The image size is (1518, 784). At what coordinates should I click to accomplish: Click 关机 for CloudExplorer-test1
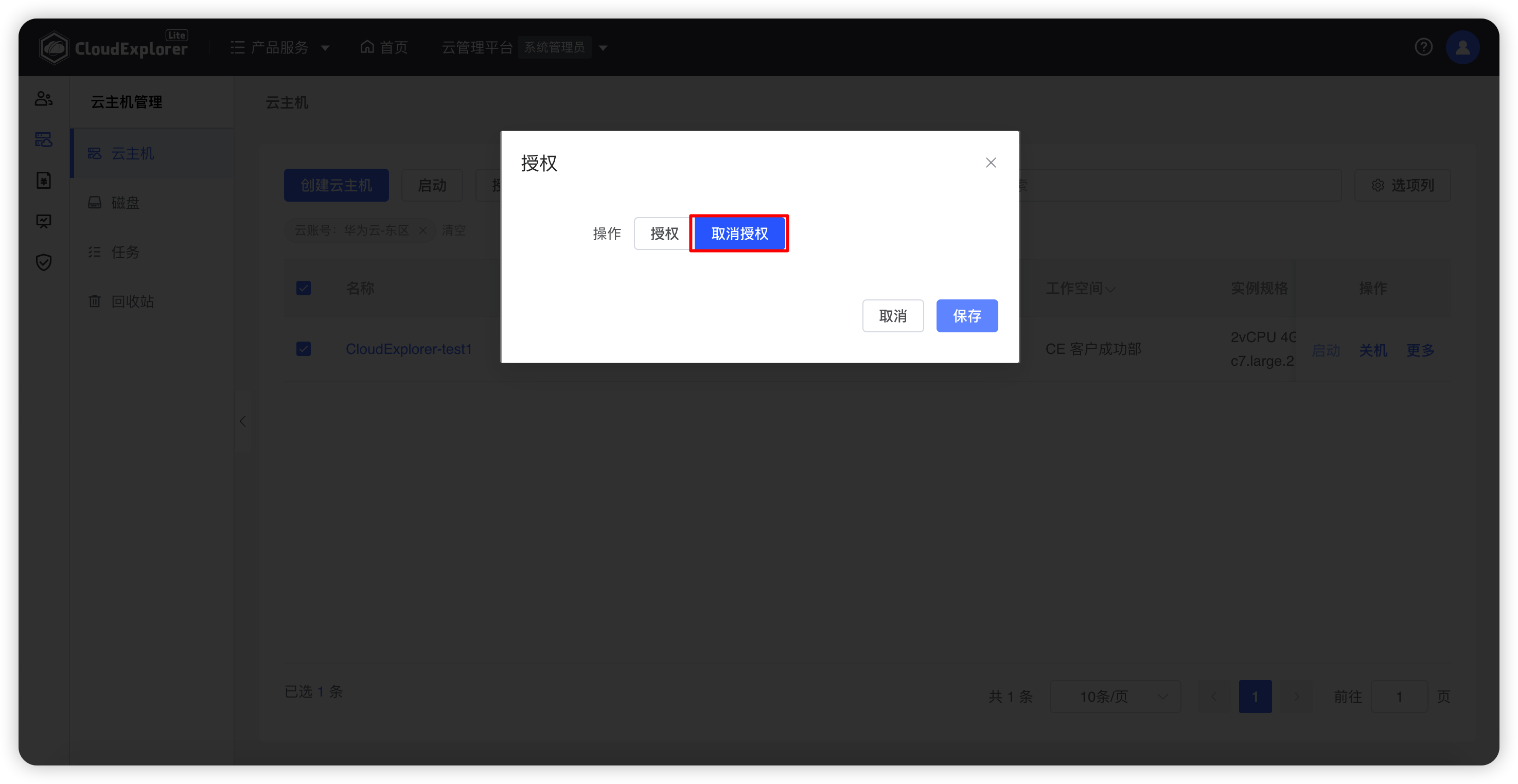coord(1373,350)
